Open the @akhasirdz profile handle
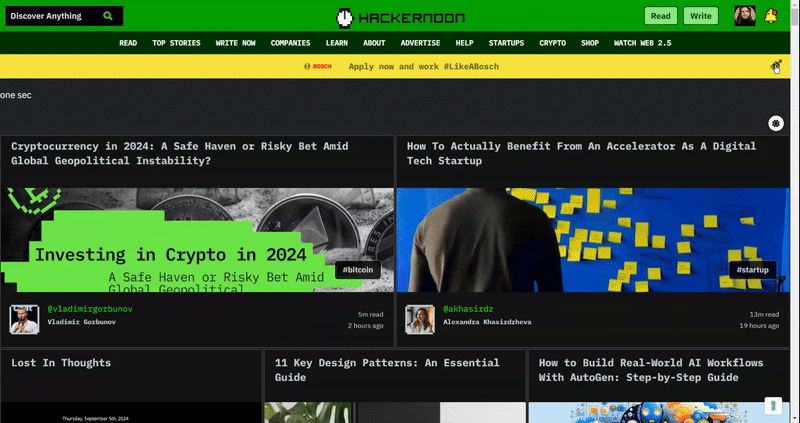This screenshot has width=800, height=423. (468, 309)
